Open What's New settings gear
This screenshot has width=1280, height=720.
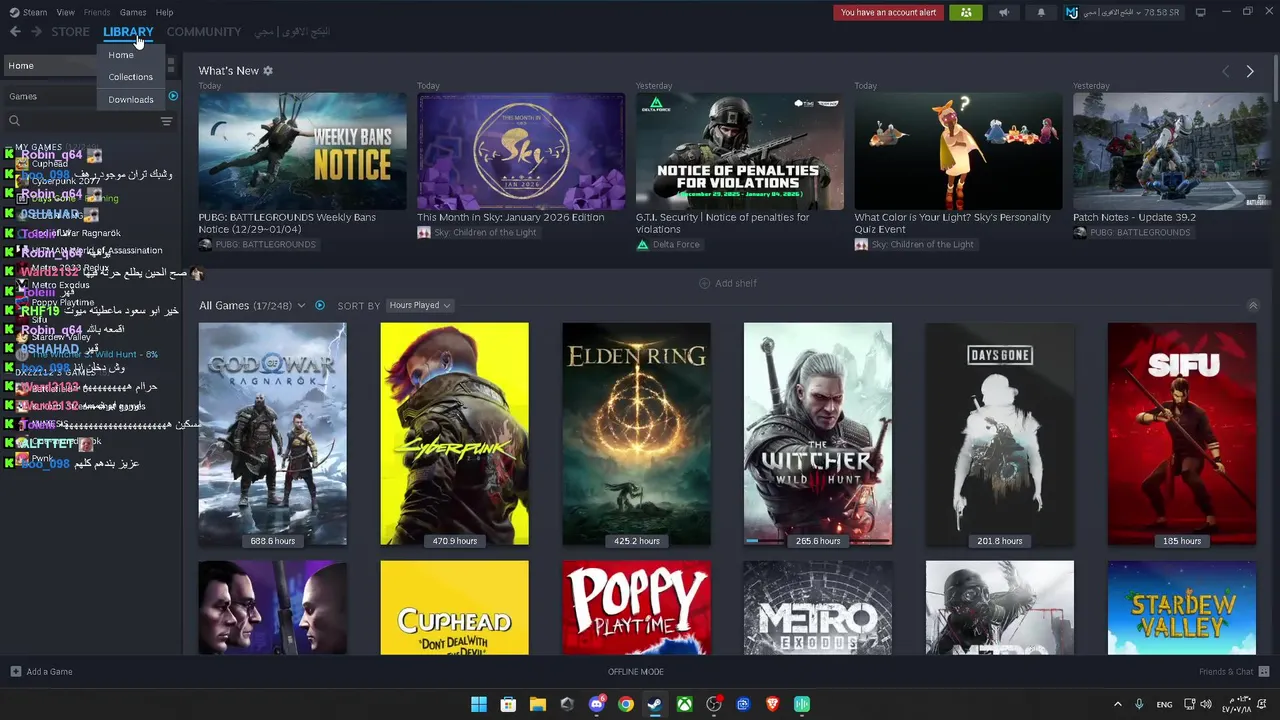[x=268, y=71]
